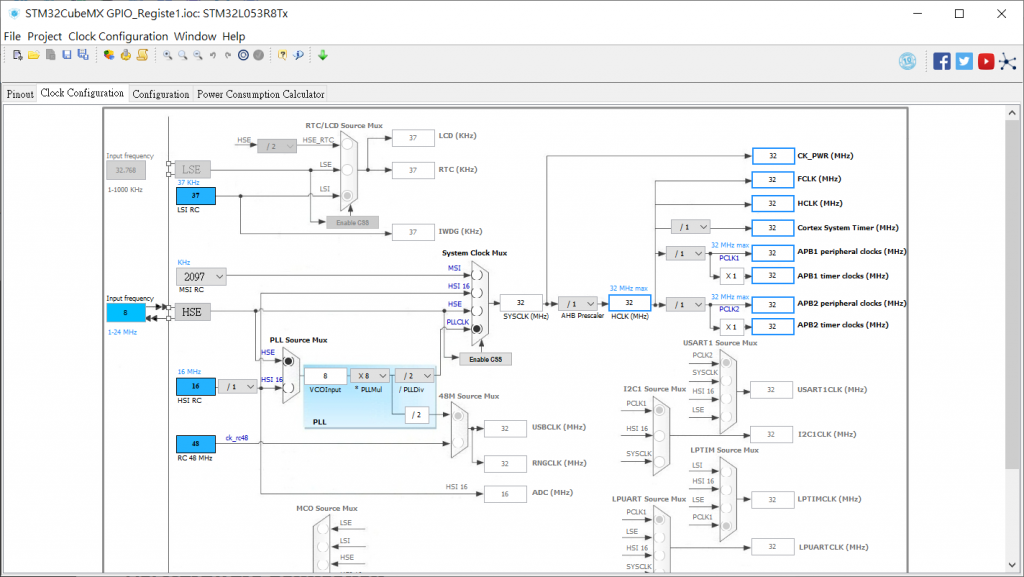Click the Generate Code gear icon
Screen dimensions: 1024x577
[x=125, y=55]
